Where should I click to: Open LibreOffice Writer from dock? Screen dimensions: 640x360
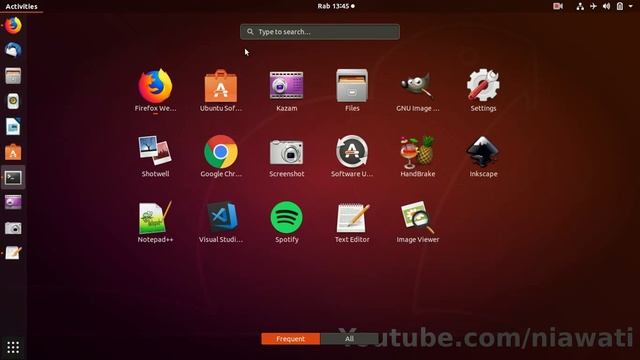pos(13,127)
